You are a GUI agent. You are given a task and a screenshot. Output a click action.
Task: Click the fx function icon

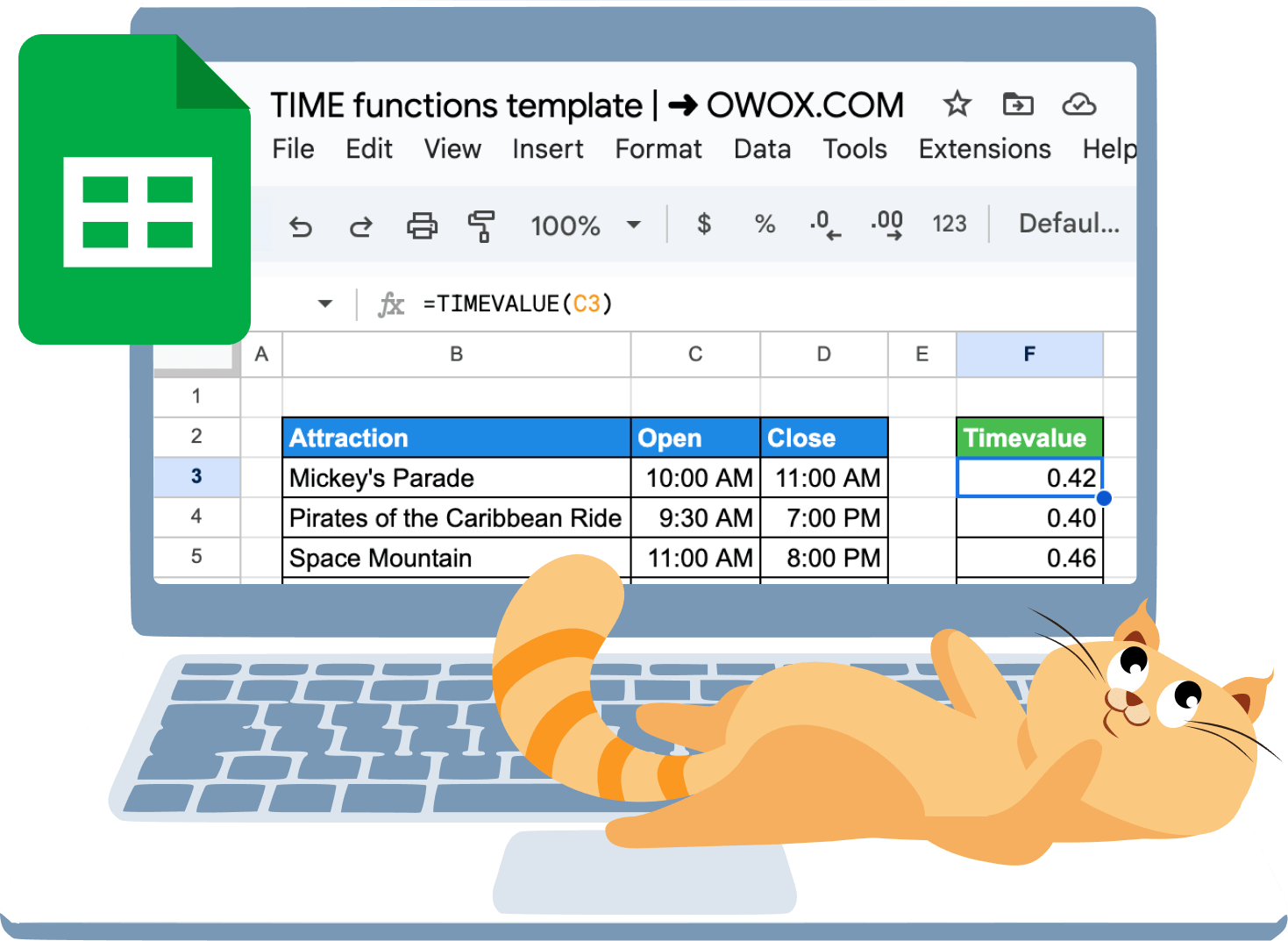(x=391, y=304)
